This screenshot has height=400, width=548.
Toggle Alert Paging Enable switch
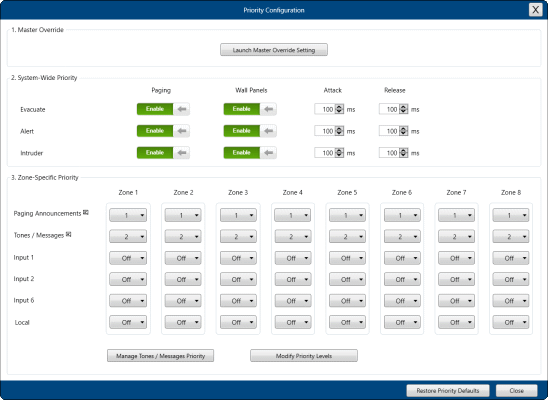tap(163, 131)
